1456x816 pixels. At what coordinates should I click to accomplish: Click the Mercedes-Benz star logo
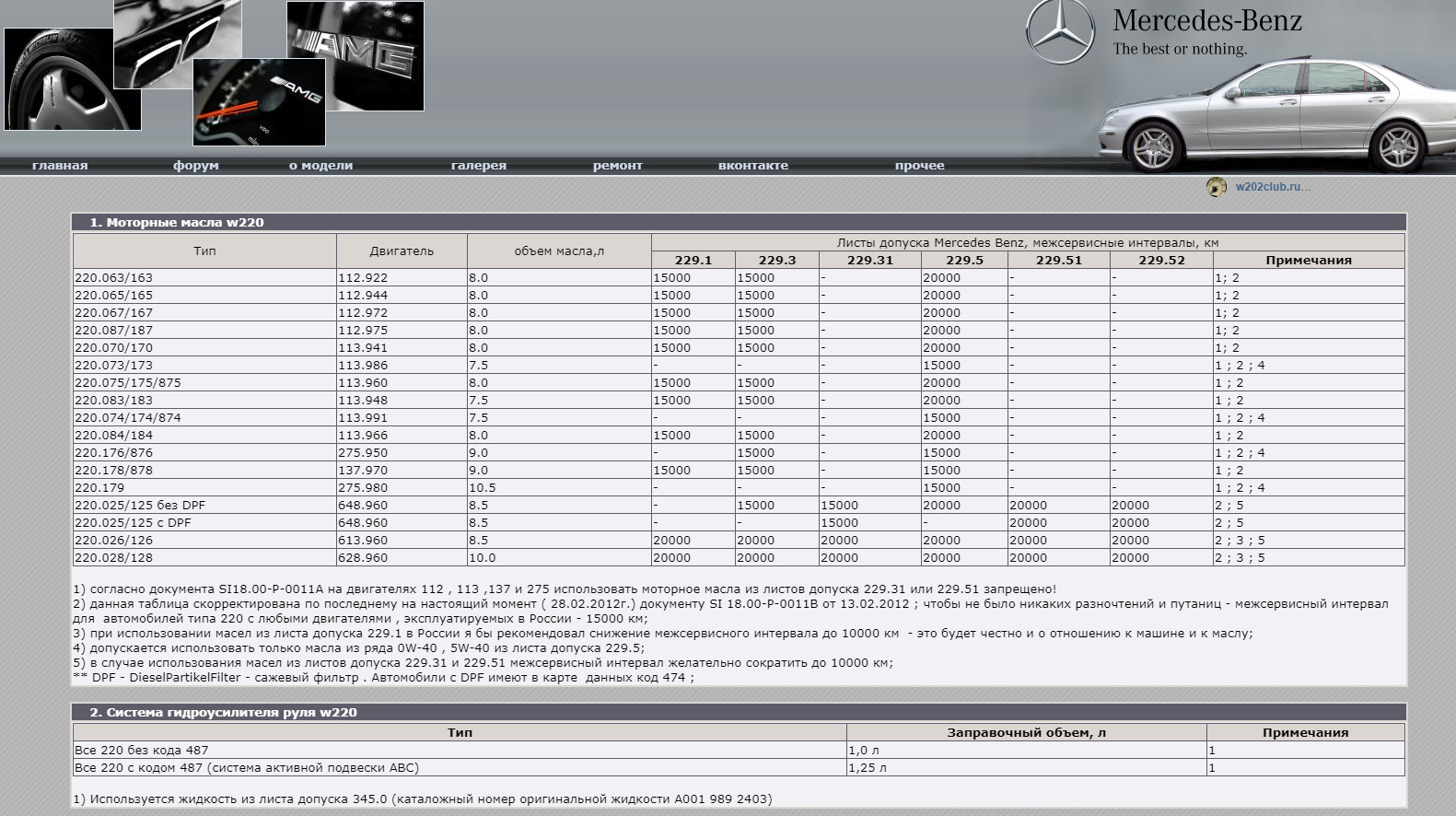(1060, 33)
